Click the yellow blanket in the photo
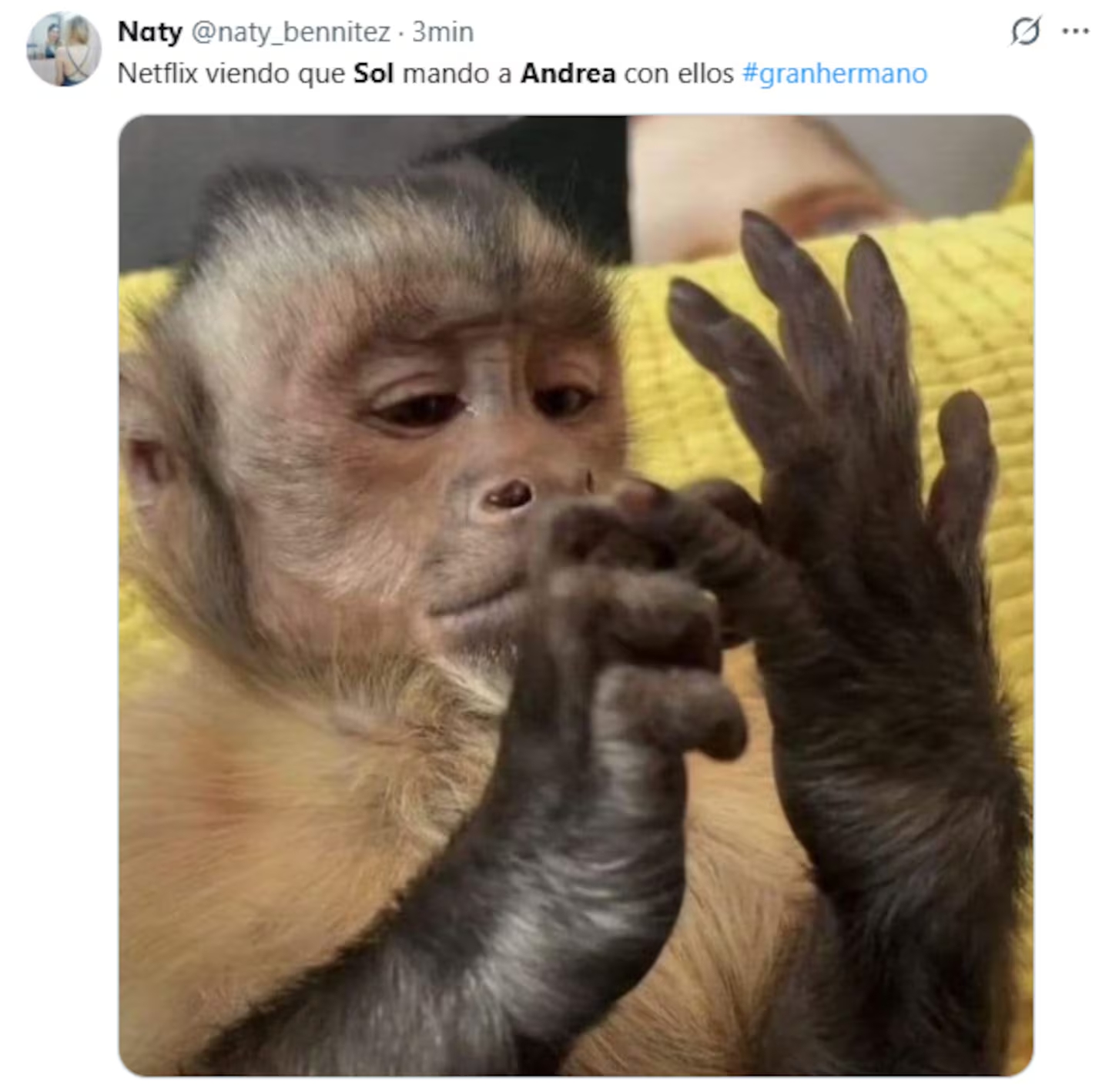Image resolution: width=1109 pixels, height=1092 pixels. (x=978, y=308)
